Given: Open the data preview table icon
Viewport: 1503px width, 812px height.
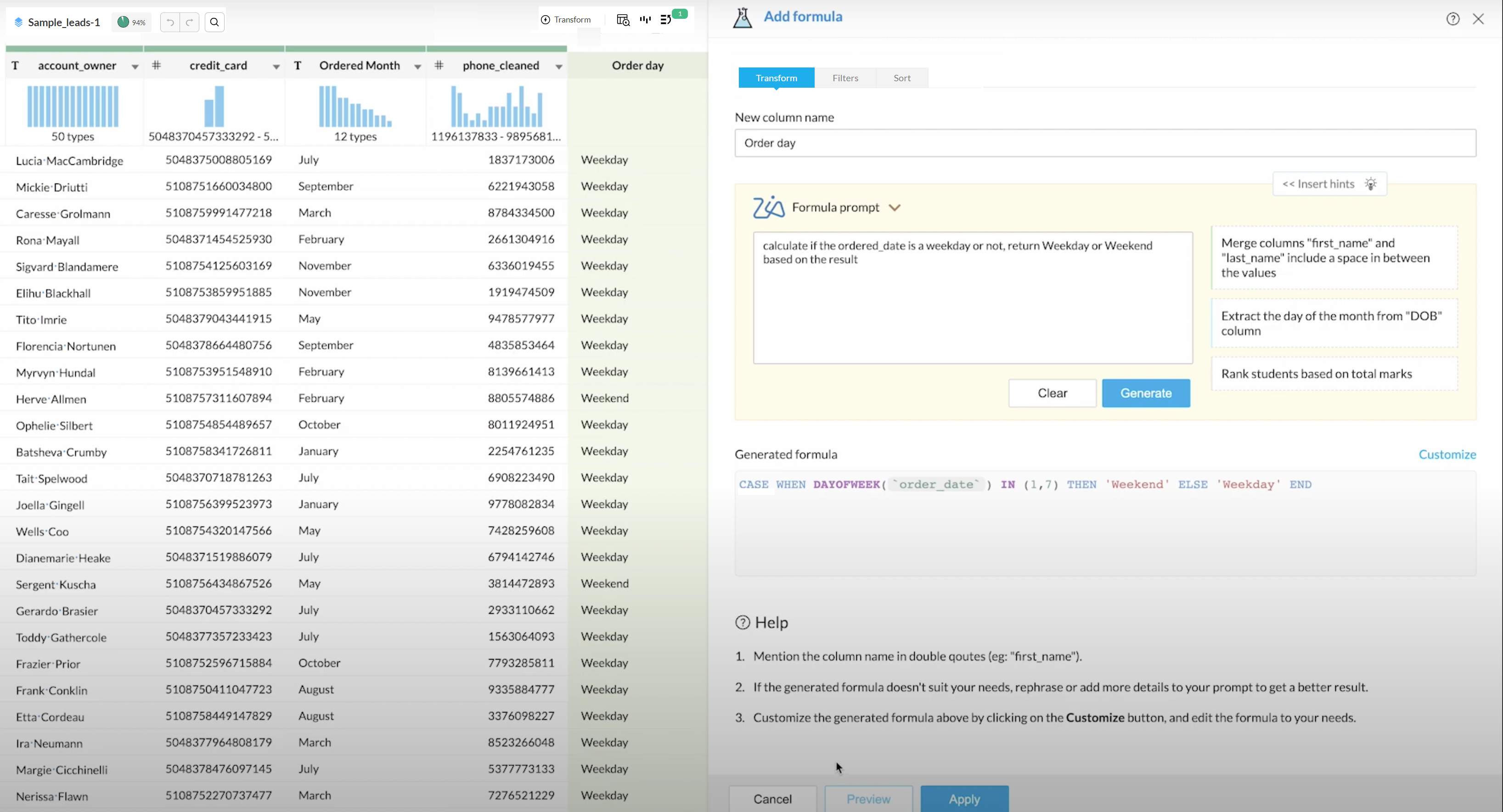Looking at the screenshot, I should click(623, 20).
